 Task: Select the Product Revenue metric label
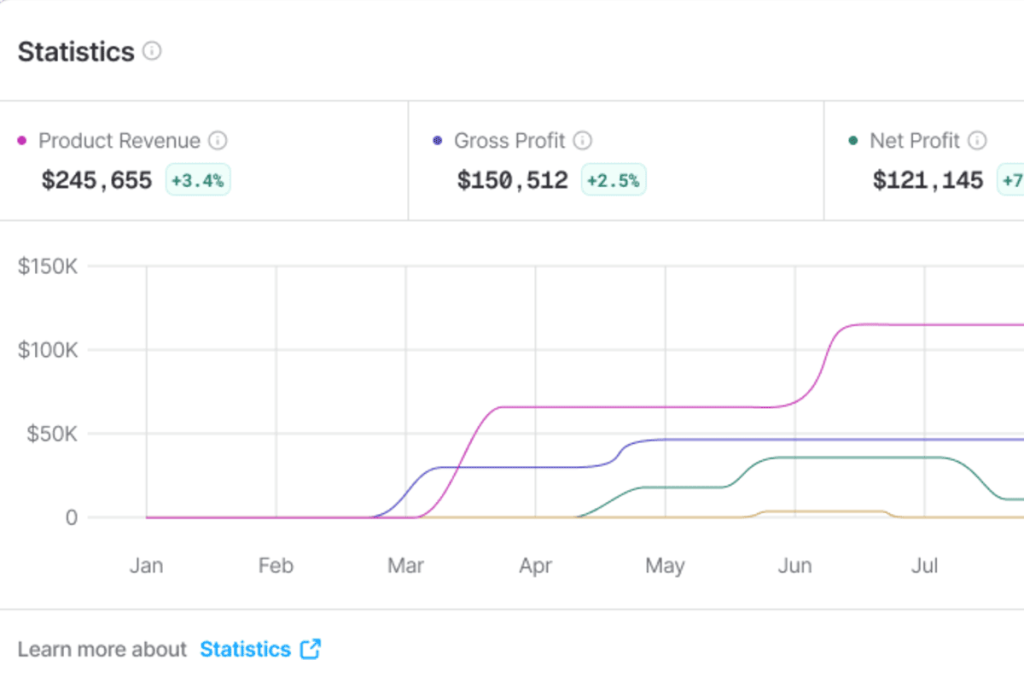[119, 141]
